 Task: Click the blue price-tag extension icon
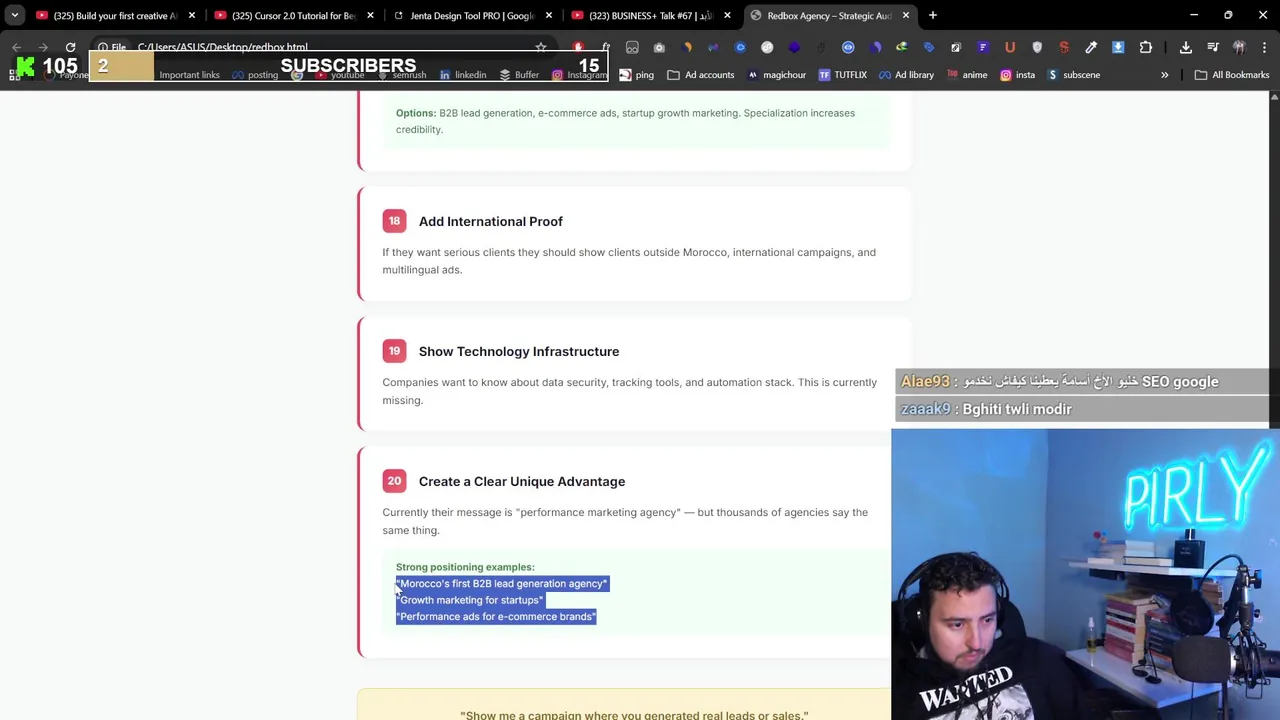929,47
